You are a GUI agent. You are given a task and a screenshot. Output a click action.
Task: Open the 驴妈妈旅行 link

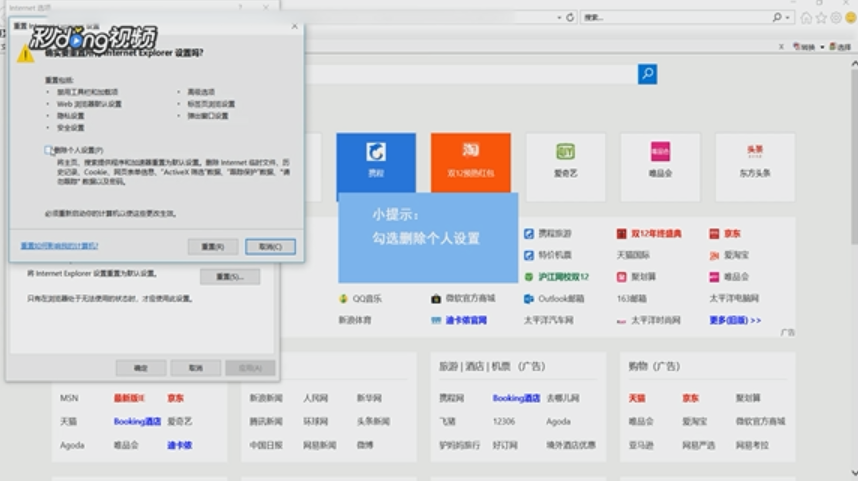pyautogui.click(x=459, y=445)
